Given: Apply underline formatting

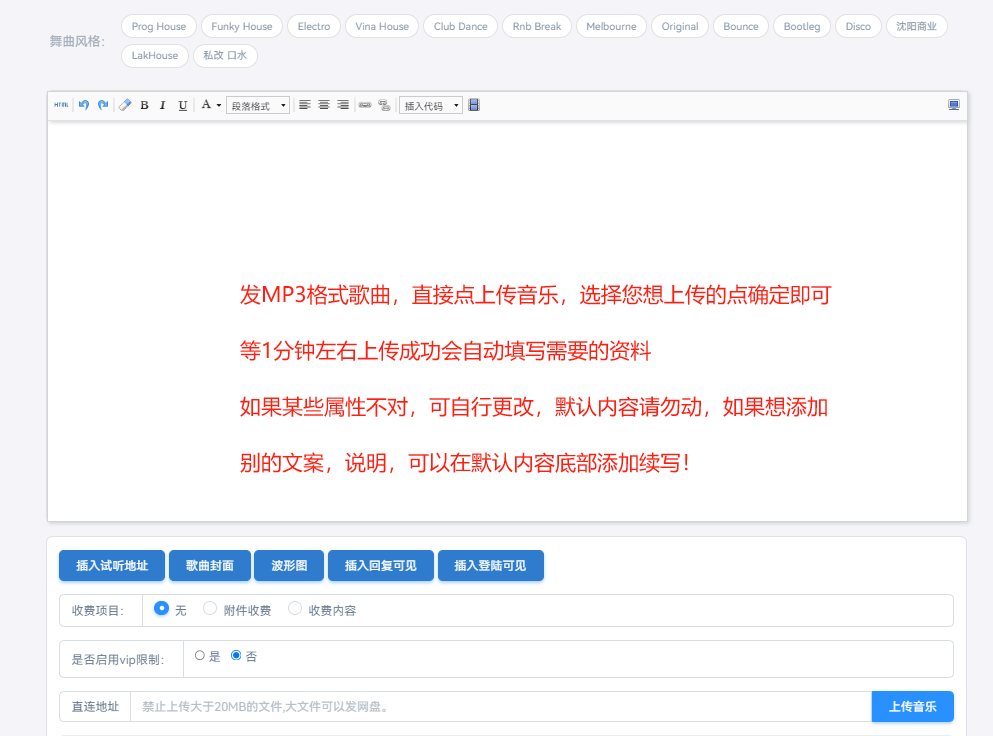Looking at the screenshot, I should (182, 105).
